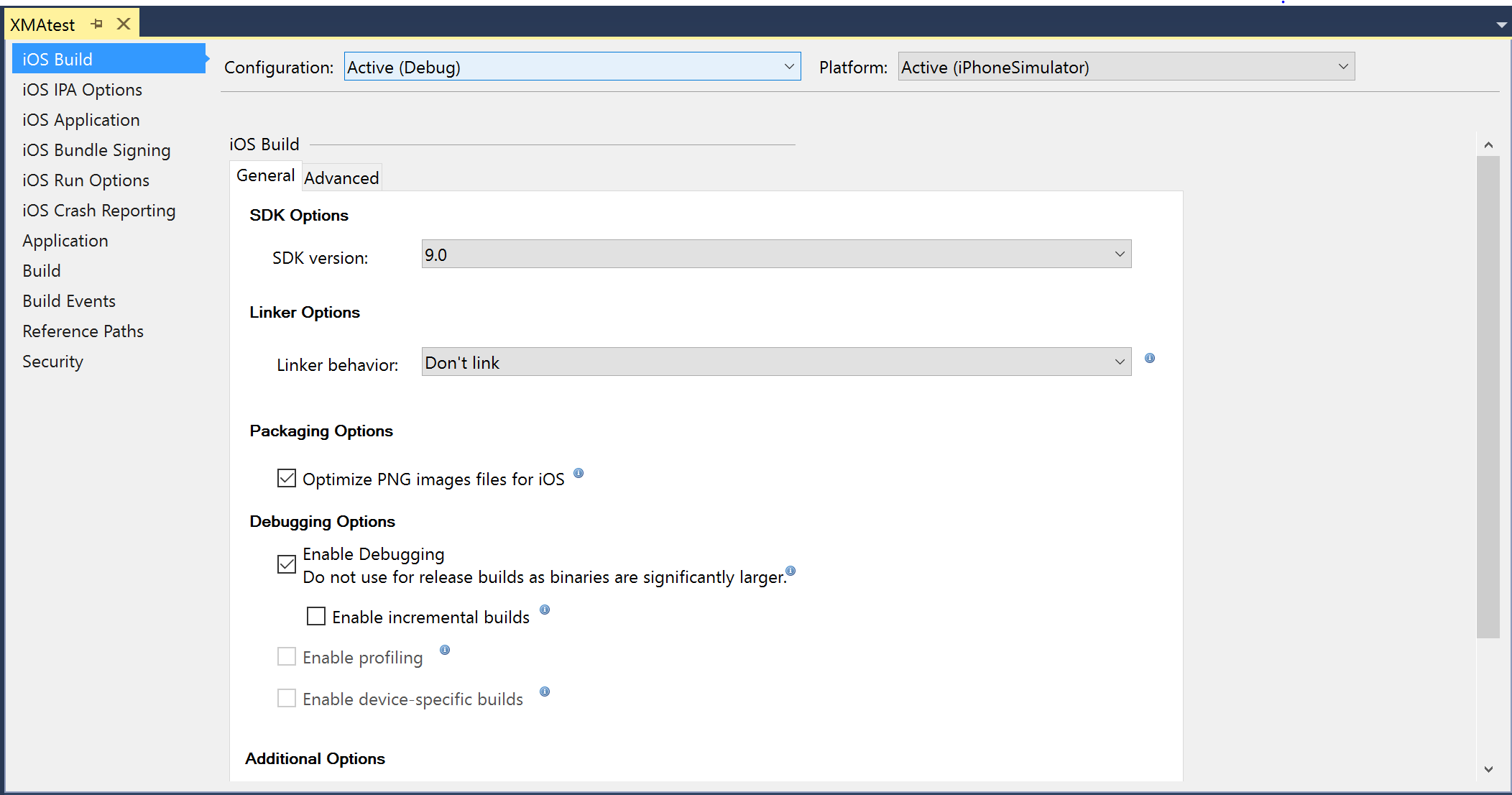Viewport: 1512px width, 795px height.
Task: Open iOS Bundle Signing settings page
Action: [96, 150]
